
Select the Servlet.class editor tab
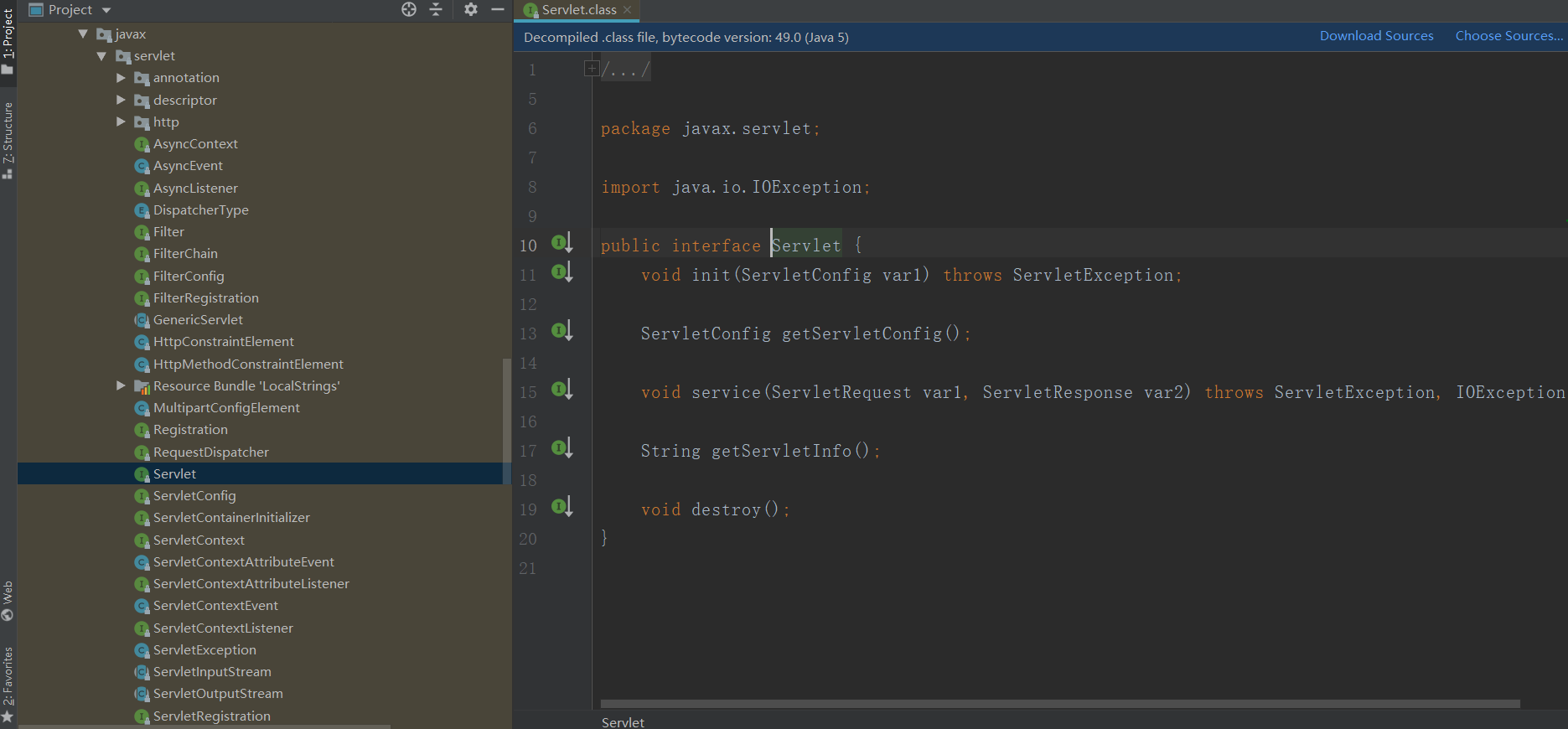click(578, 10)
